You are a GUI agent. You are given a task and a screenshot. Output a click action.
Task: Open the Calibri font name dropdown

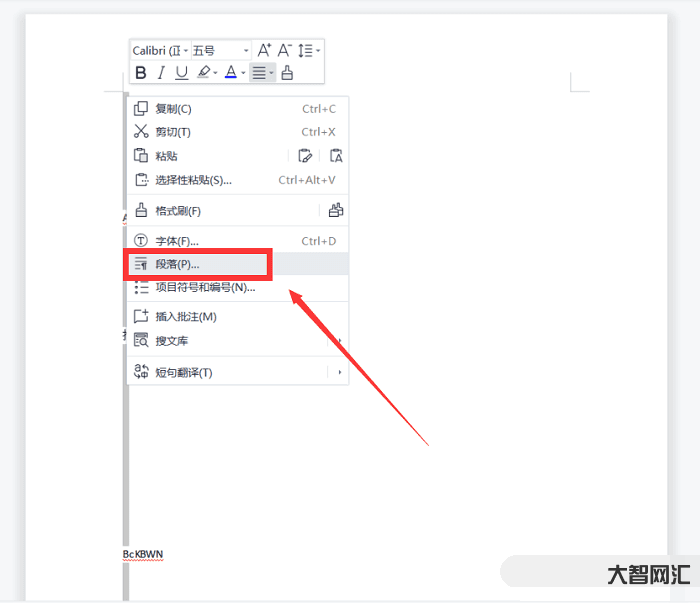pyautogui.click(x=186, y=50)
